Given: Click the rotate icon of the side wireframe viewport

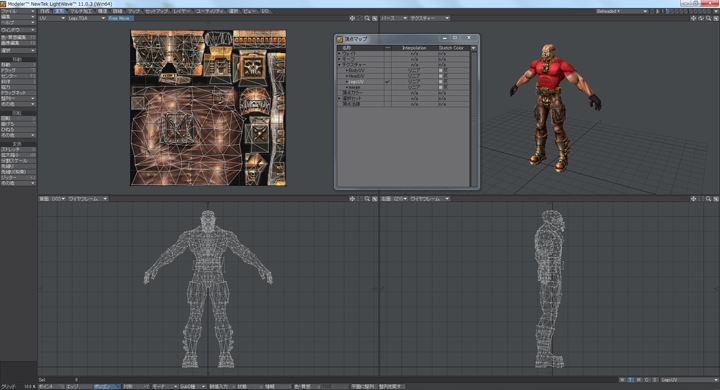Looking at the screenshot, I should click(701, 199).
